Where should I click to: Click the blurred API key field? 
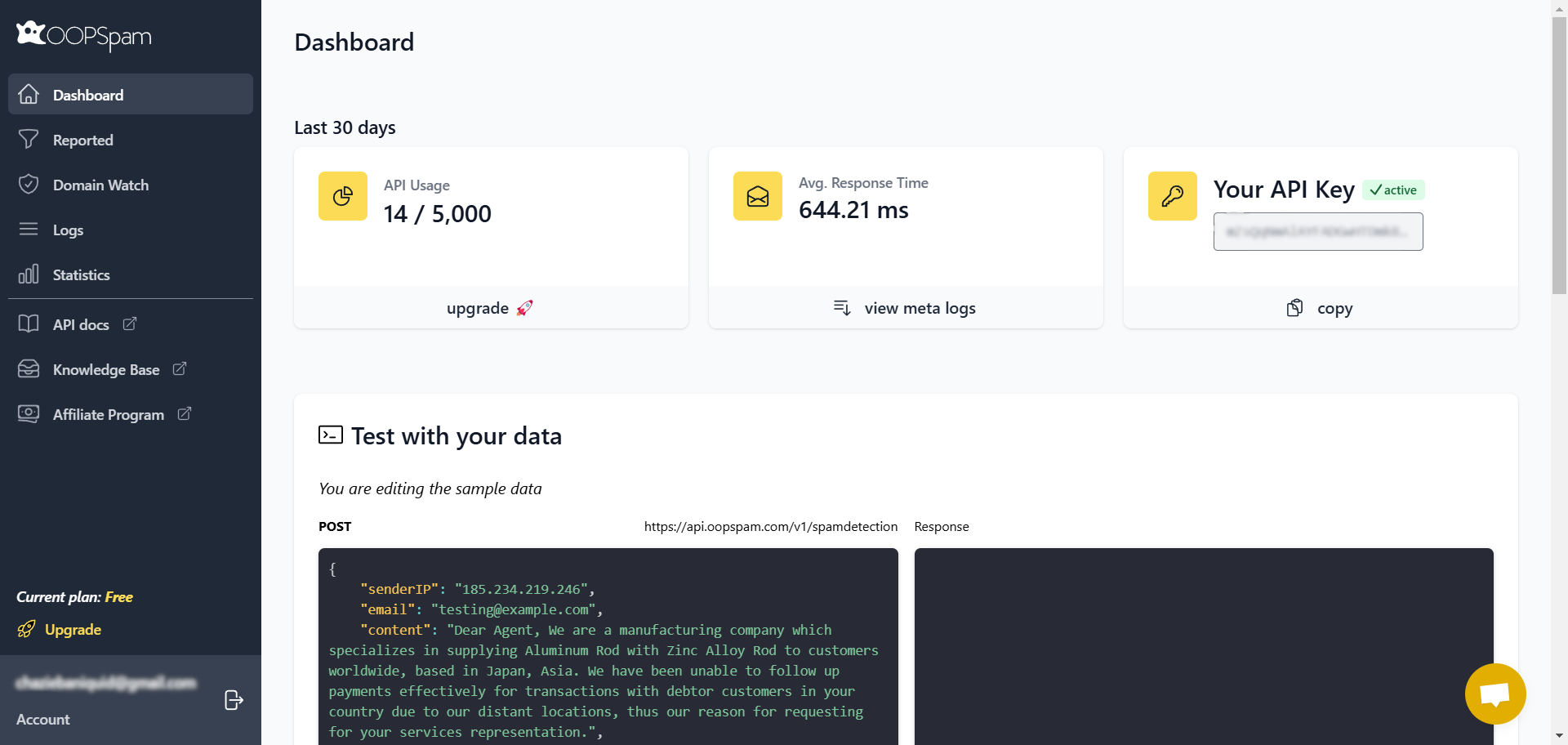point(1318,231)
